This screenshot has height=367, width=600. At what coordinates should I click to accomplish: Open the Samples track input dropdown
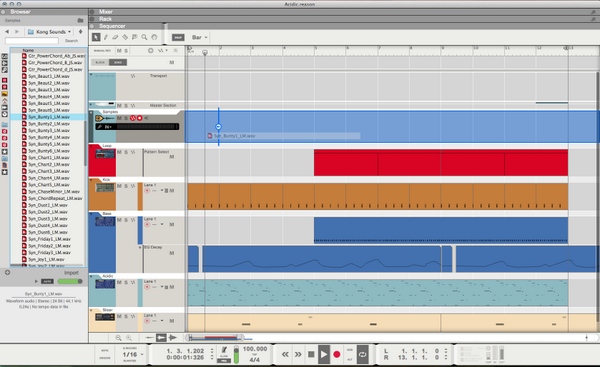tap(108, 127)
